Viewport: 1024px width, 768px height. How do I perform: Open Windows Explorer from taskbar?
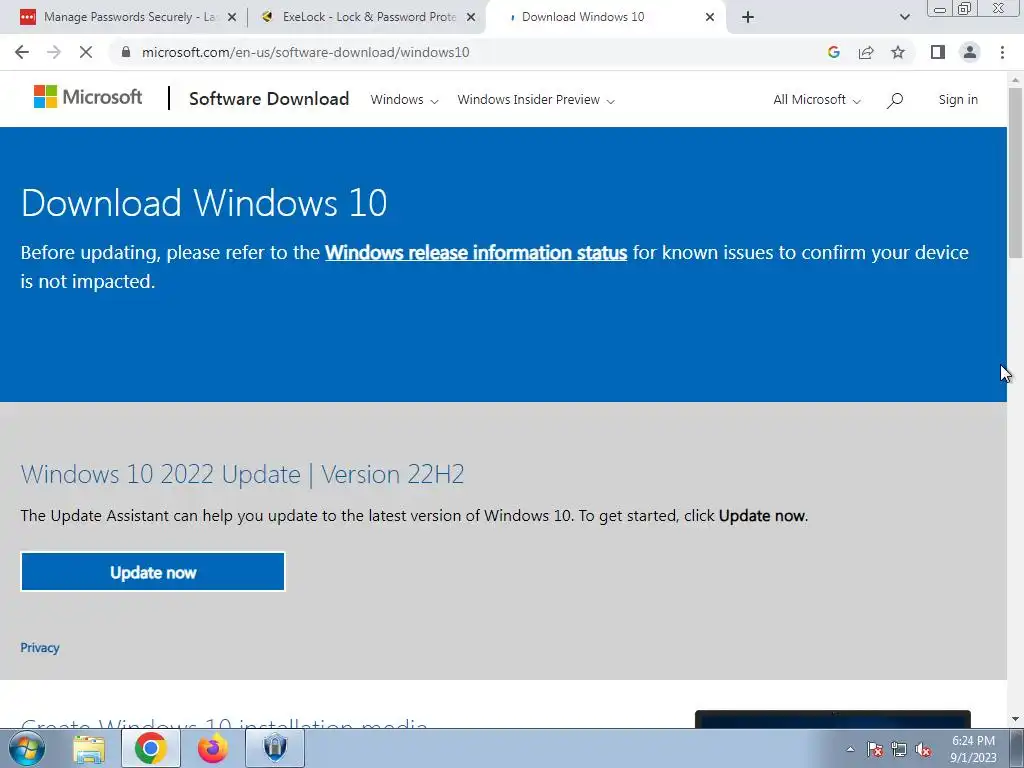coord(89,749)
